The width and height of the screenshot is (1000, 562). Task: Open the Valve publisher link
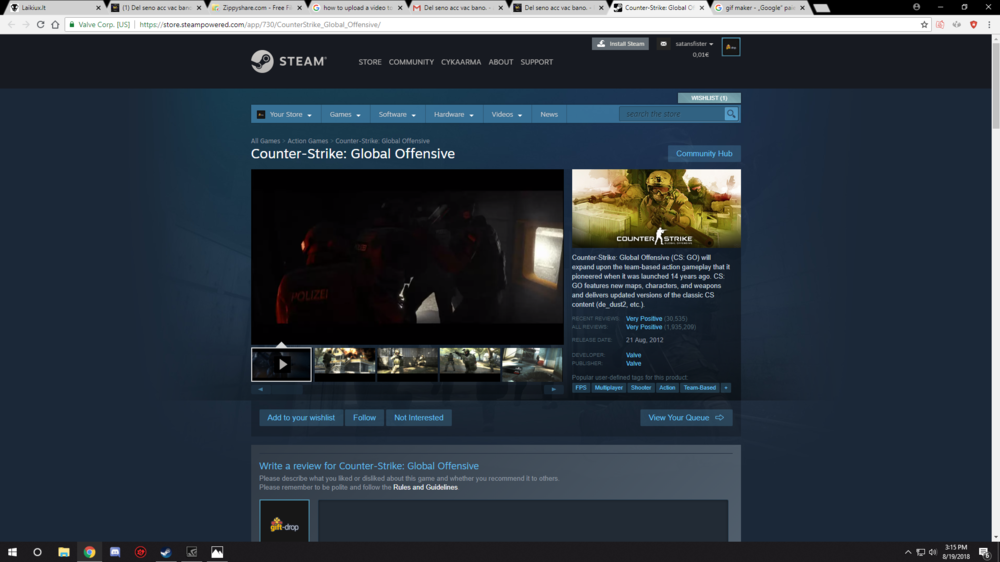click(x=633, y=363)
